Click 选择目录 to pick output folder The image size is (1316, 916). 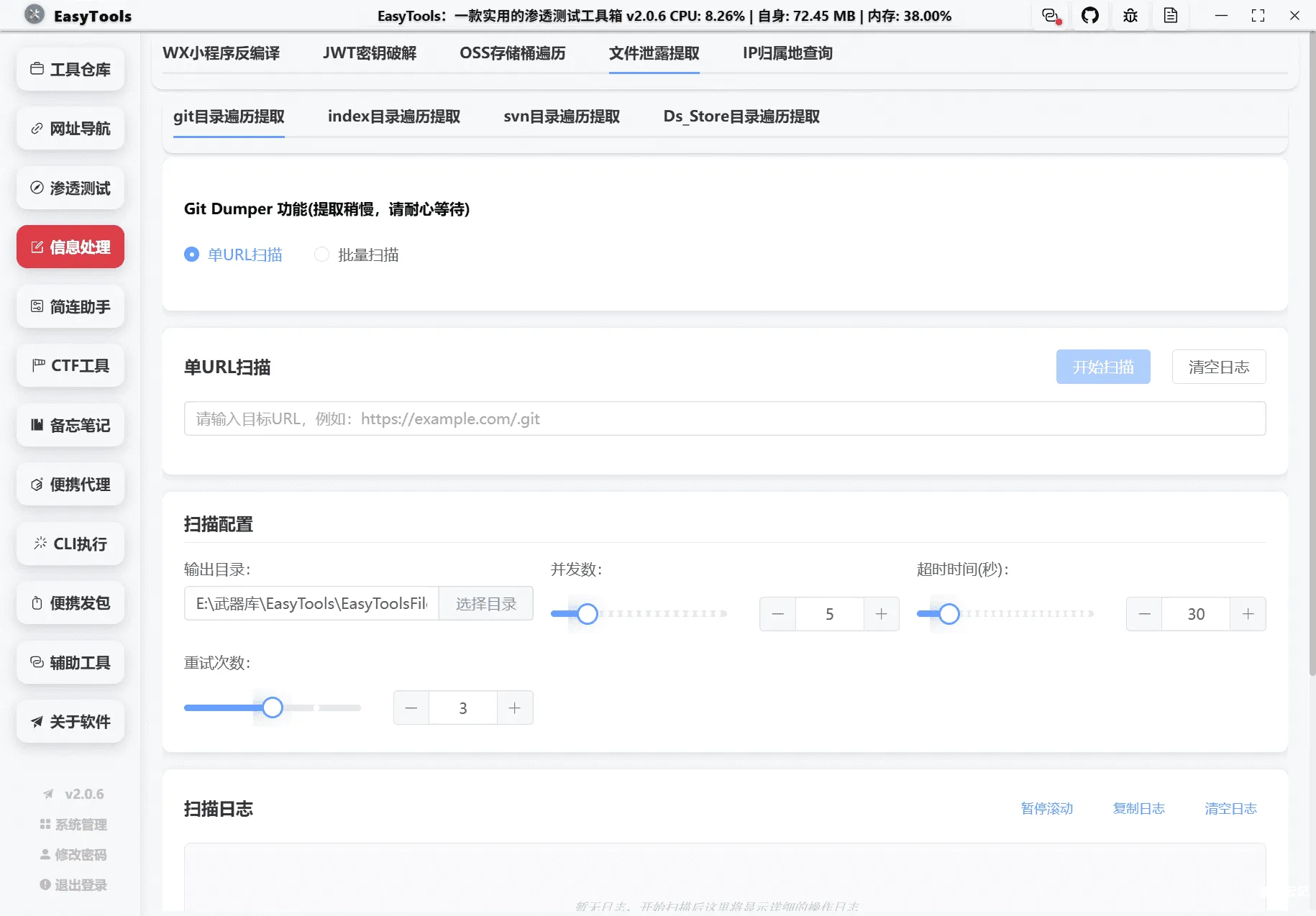click(485, 603)
